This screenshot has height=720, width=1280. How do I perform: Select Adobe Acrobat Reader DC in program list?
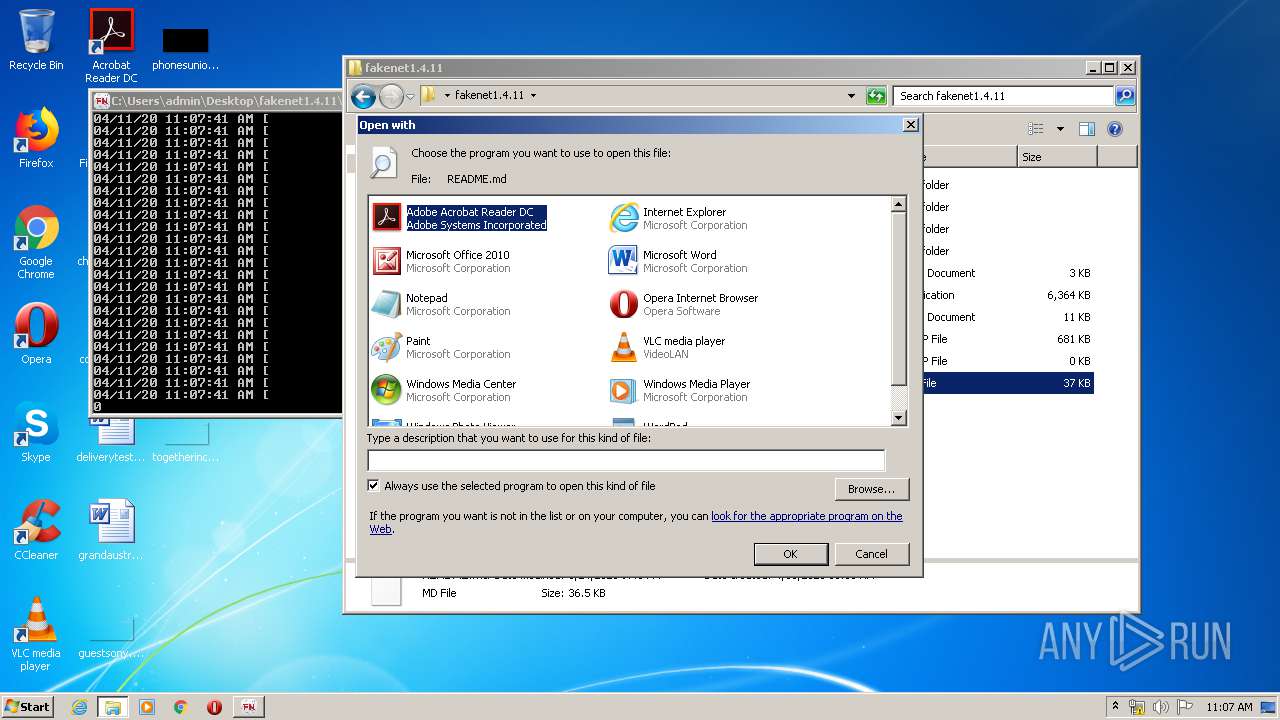tap(460, 218)
